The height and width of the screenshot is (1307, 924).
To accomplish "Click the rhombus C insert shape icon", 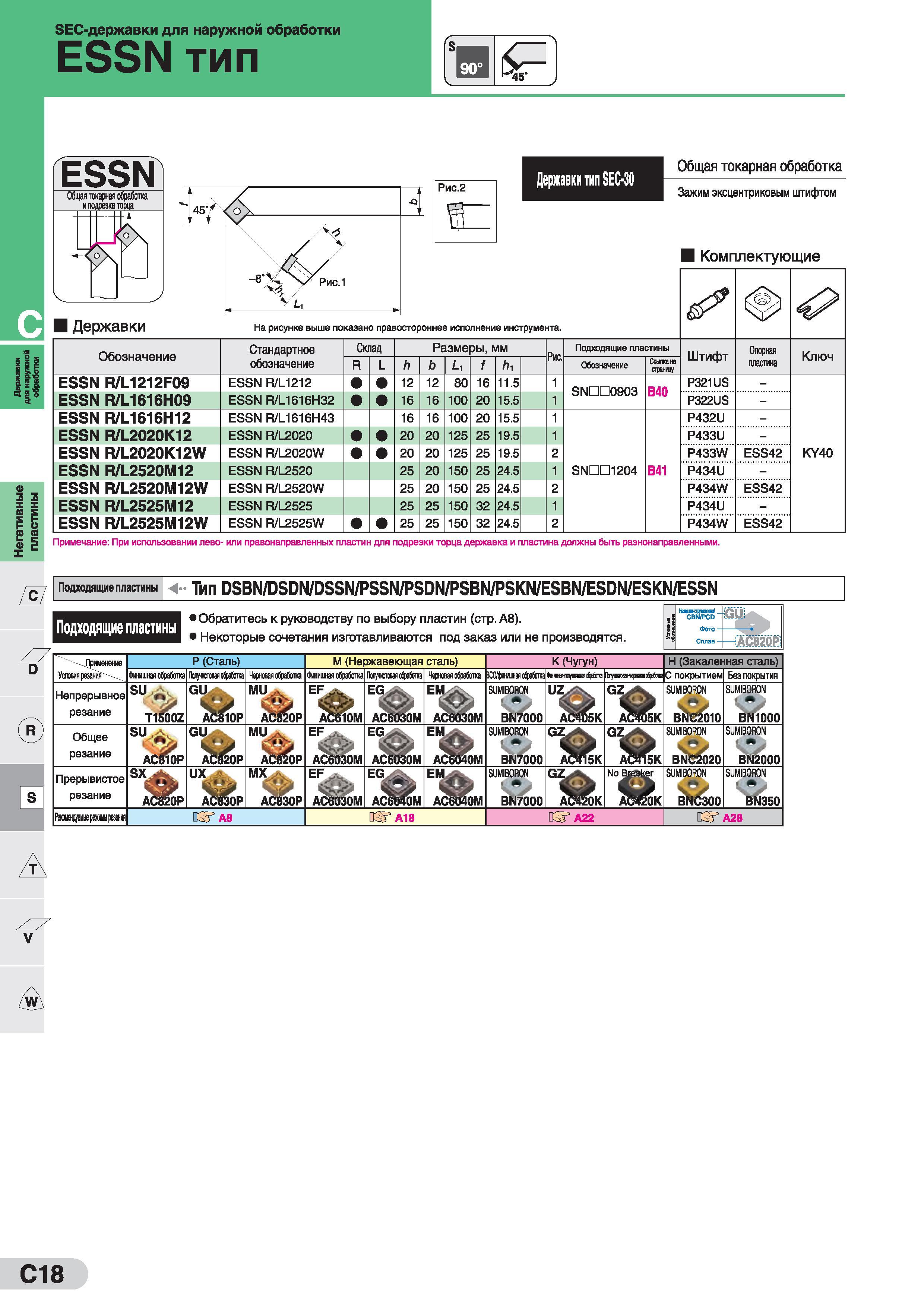I will tap(32, 595).
